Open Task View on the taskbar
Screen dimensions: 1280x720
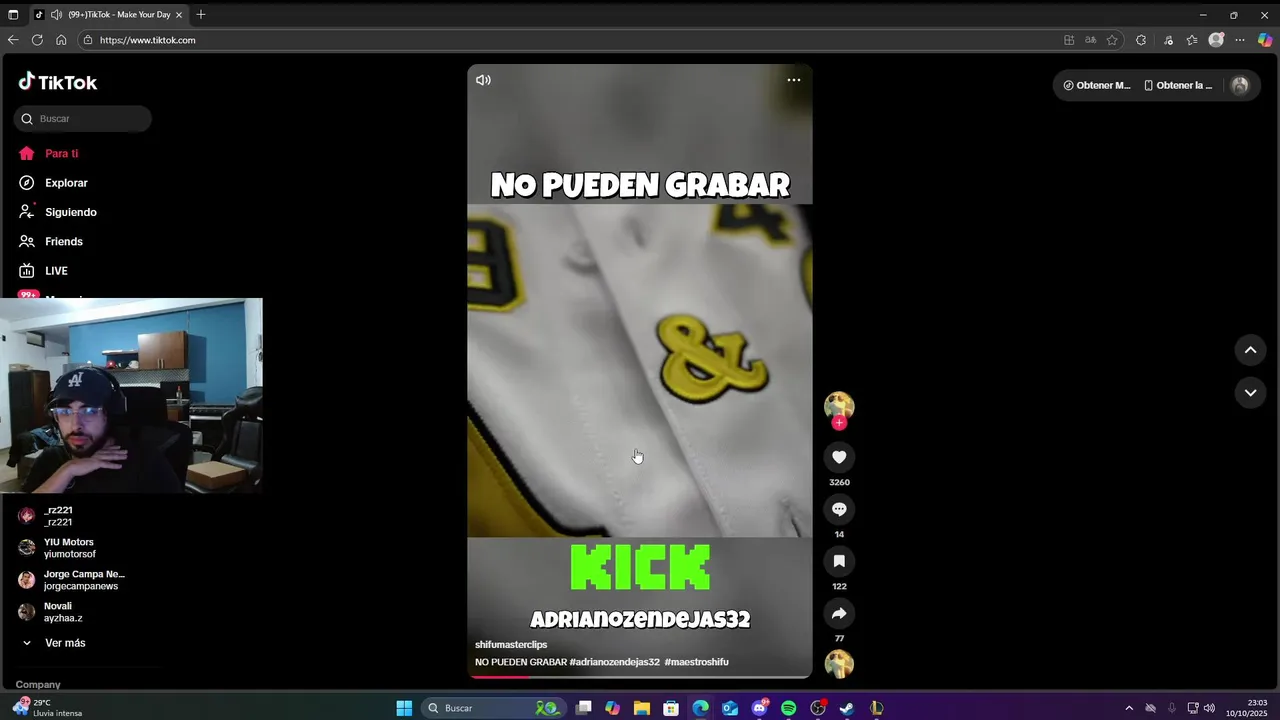click(x=584, y=708)
